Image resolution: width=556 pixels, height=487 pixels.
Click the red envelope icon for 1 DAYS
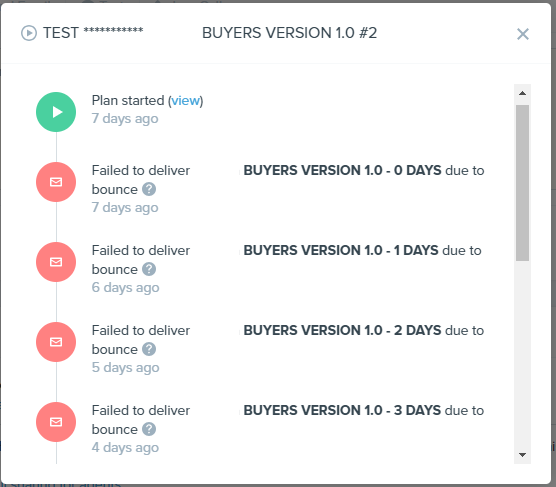56,262
